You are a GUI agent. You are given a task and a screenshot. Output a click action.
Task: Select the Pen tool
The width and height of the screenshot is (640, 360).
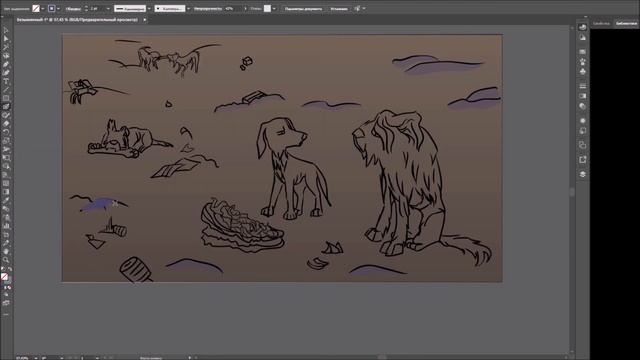pos(6,64)
